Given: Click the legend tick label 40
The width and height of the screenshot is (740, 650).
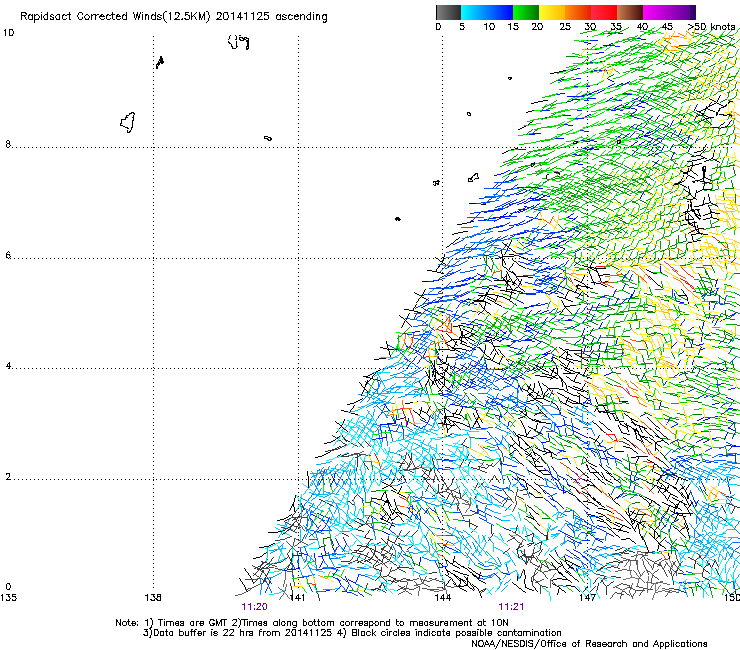Looking at the screenshot, I should 642,27.
